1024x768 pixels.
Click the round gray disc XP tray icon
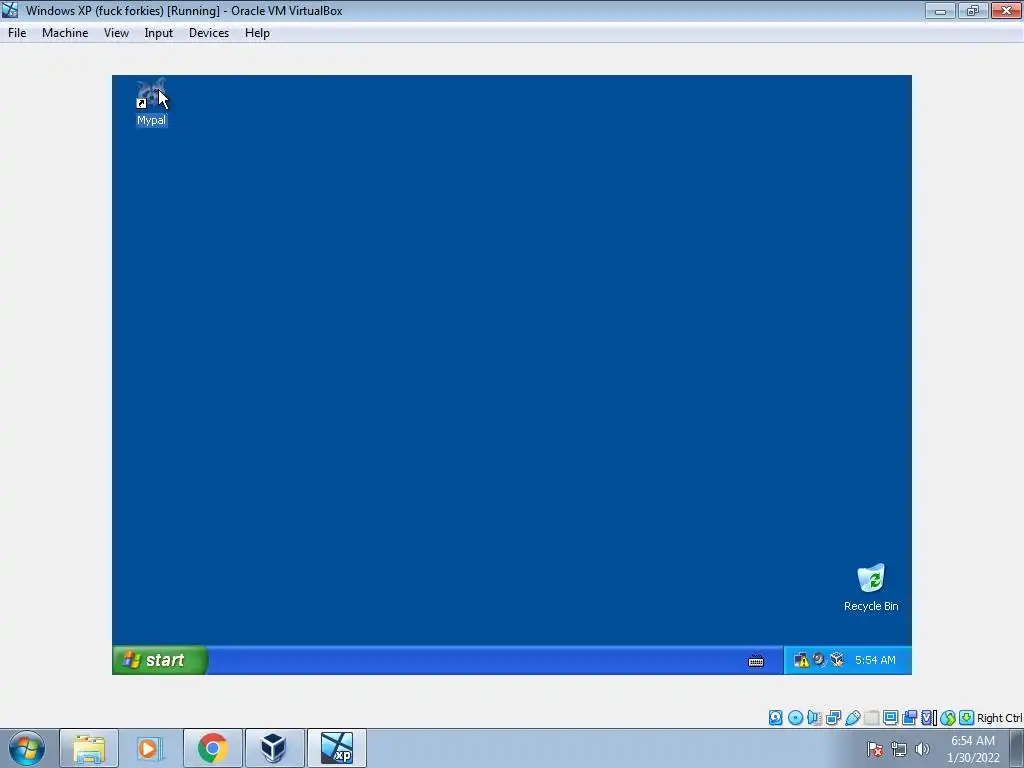tap(819, 660)
